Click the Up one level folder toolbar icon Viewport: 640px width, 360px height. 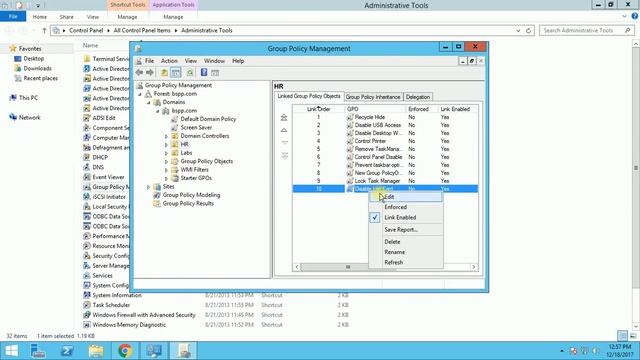coord(164,73)
